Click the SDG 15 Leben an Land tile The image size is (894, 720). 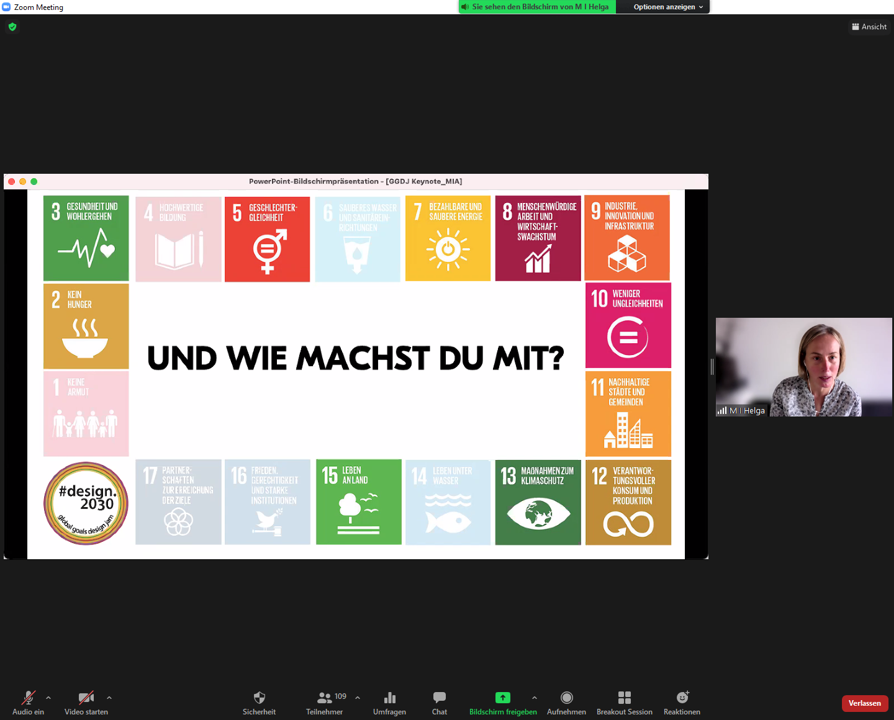pos(359,502)
